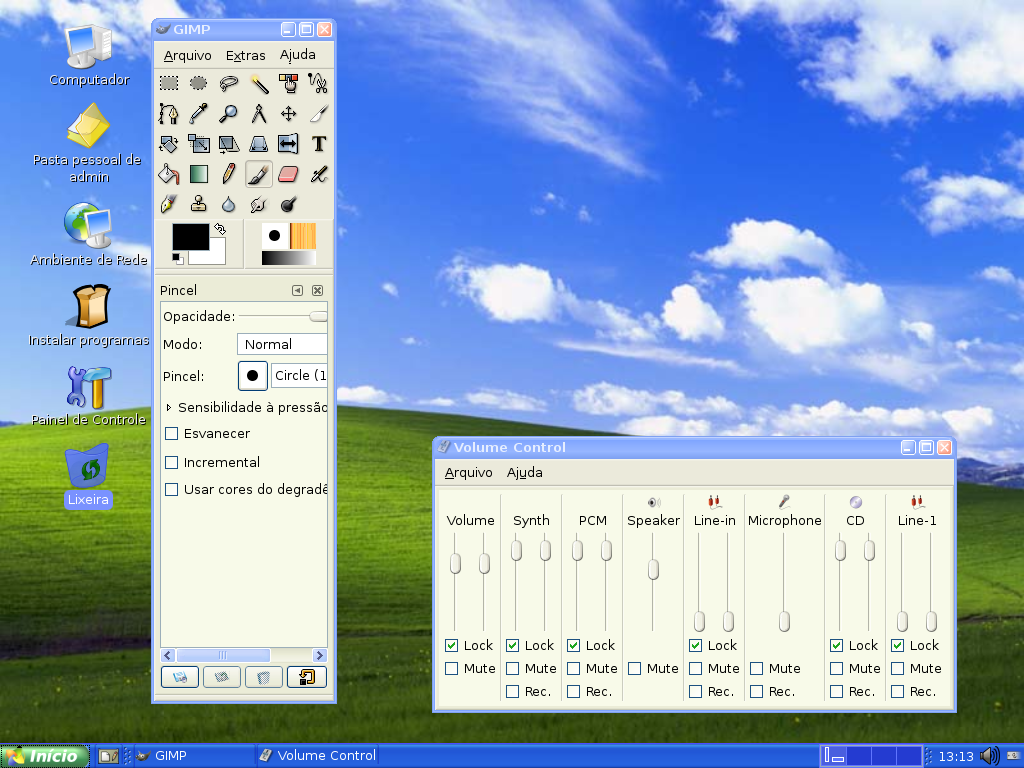Select the Text tool
1024x768 pixels.
pos(318,144)
